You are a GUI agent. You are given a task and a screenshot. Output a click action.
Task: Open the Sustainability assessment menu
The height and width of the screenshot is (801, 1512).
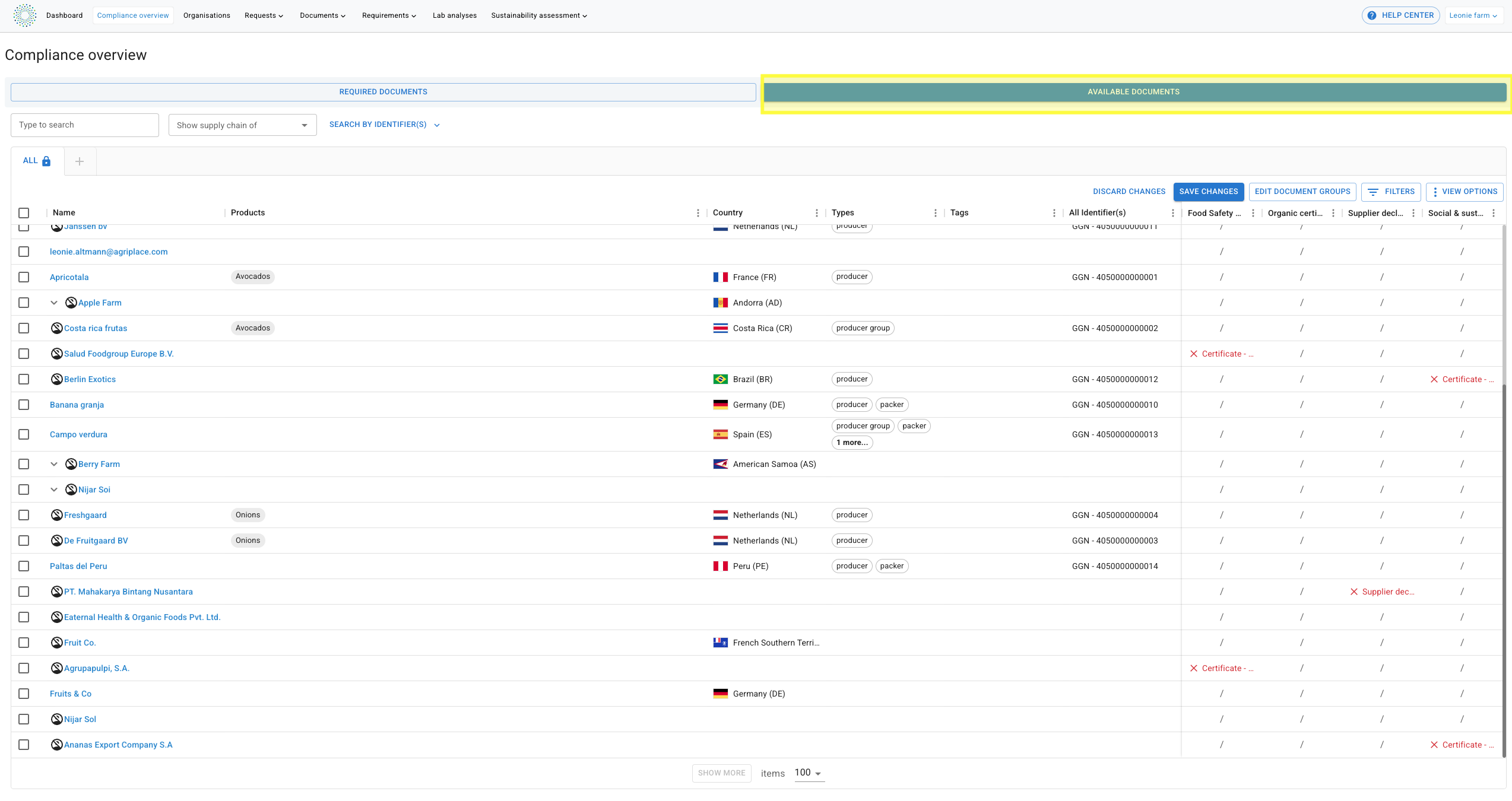click(x=539, y=15)
